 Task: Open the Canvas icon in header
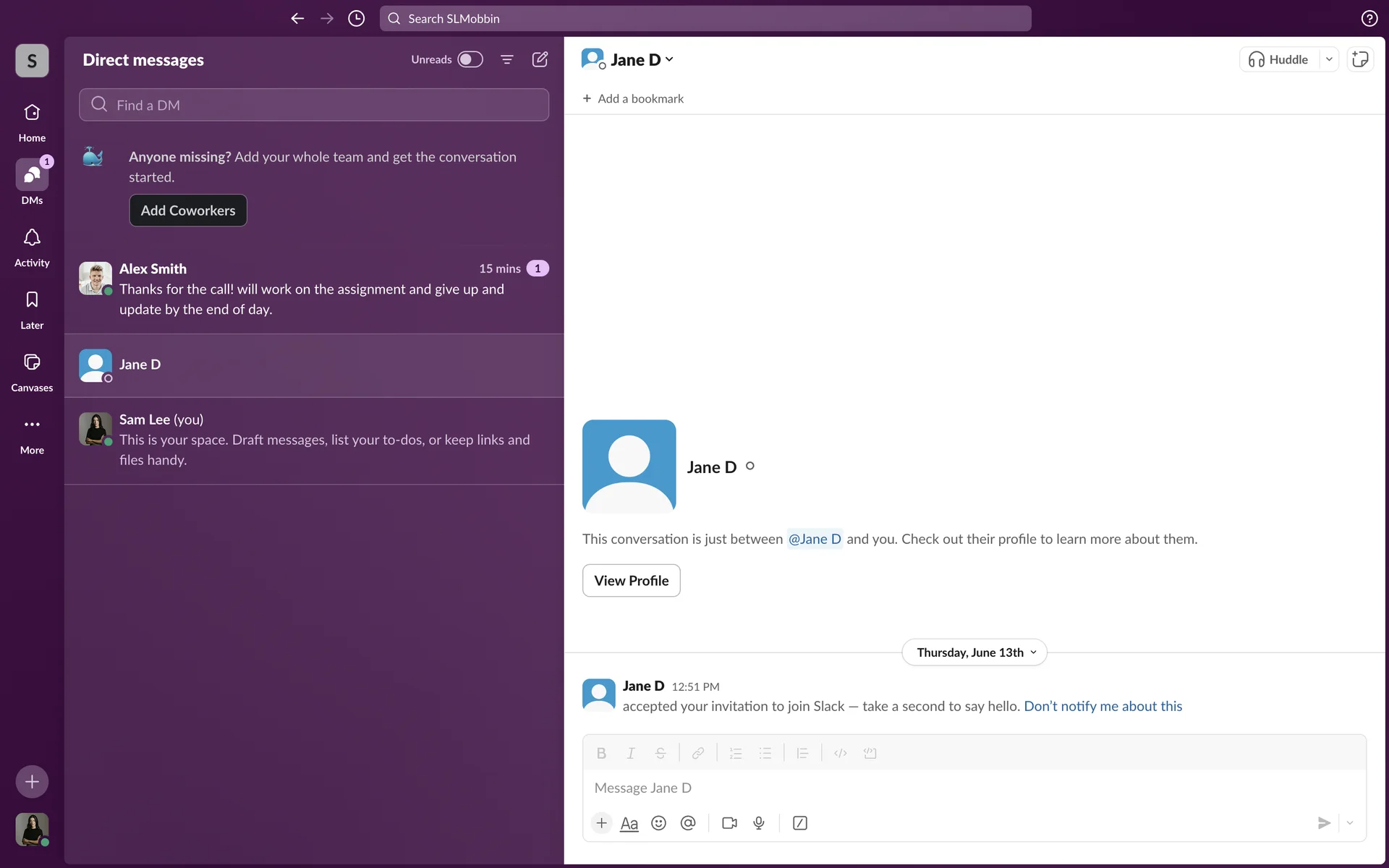point(1360,59)
